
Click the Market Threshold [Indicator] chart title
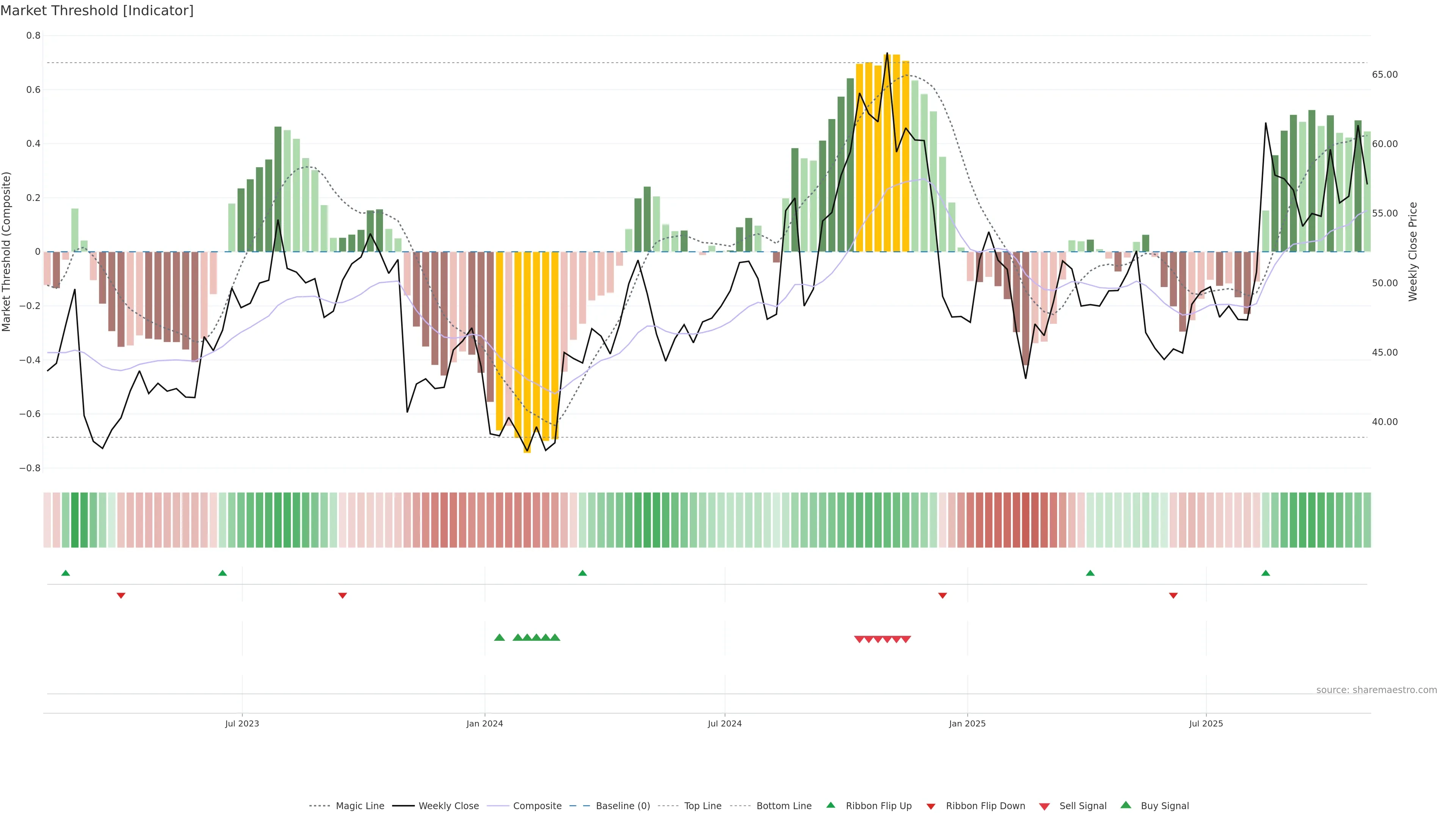pyautogui.click(x=97, y=11)
